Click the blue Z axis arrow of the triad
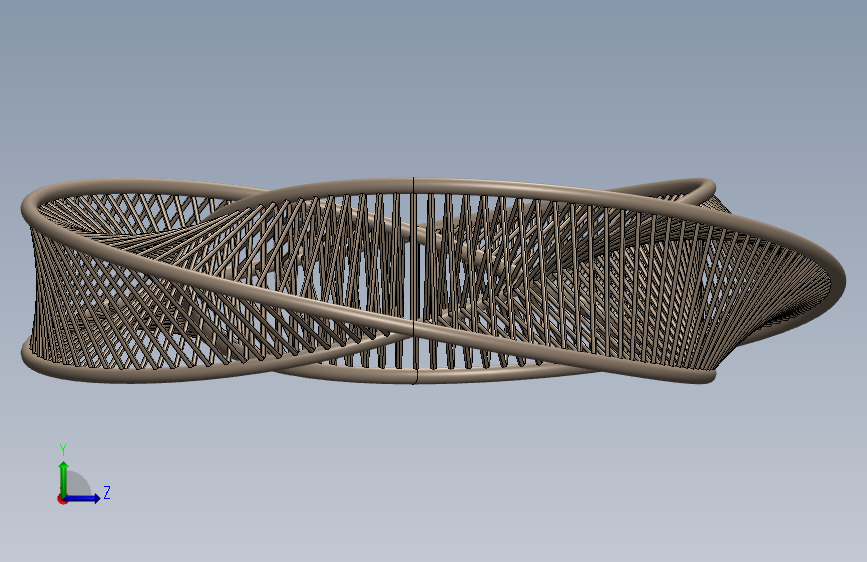Viewport: 867px width, 562px height. (x=83, y=498)
